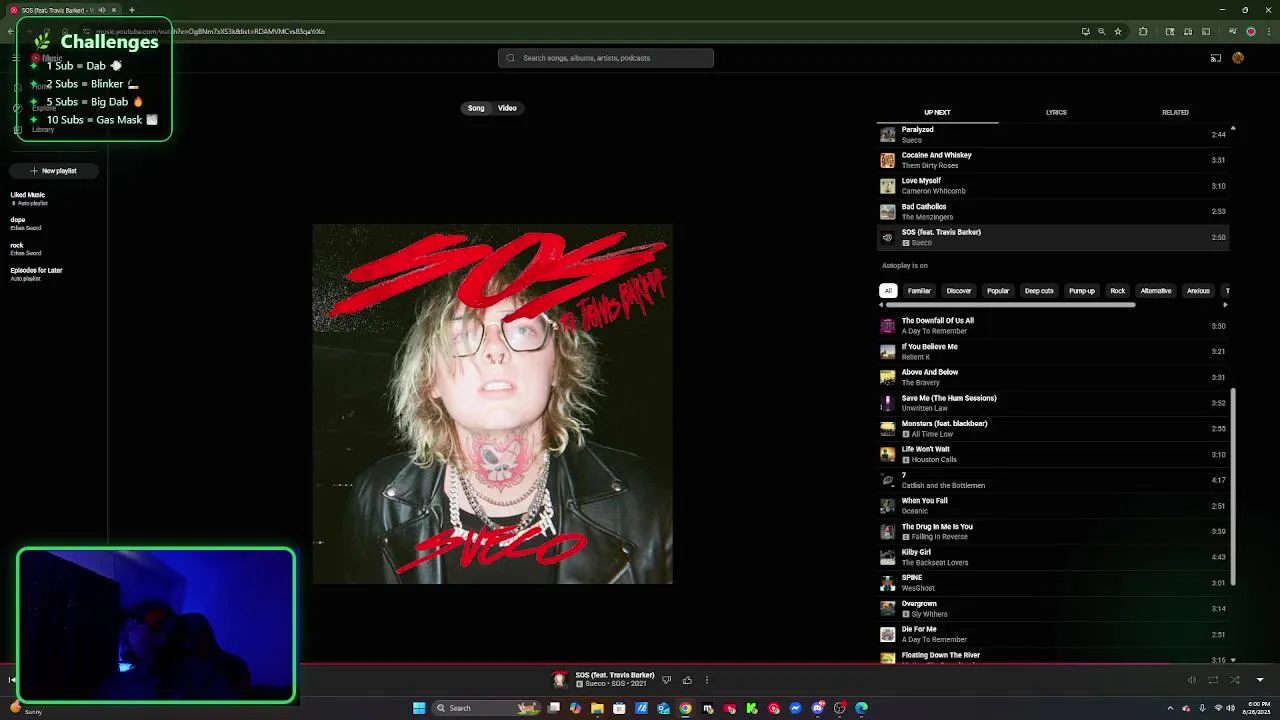Open the LYRICS tab
The height and width of the screenshot is (720, 1280).
(x=1056, y=113)
